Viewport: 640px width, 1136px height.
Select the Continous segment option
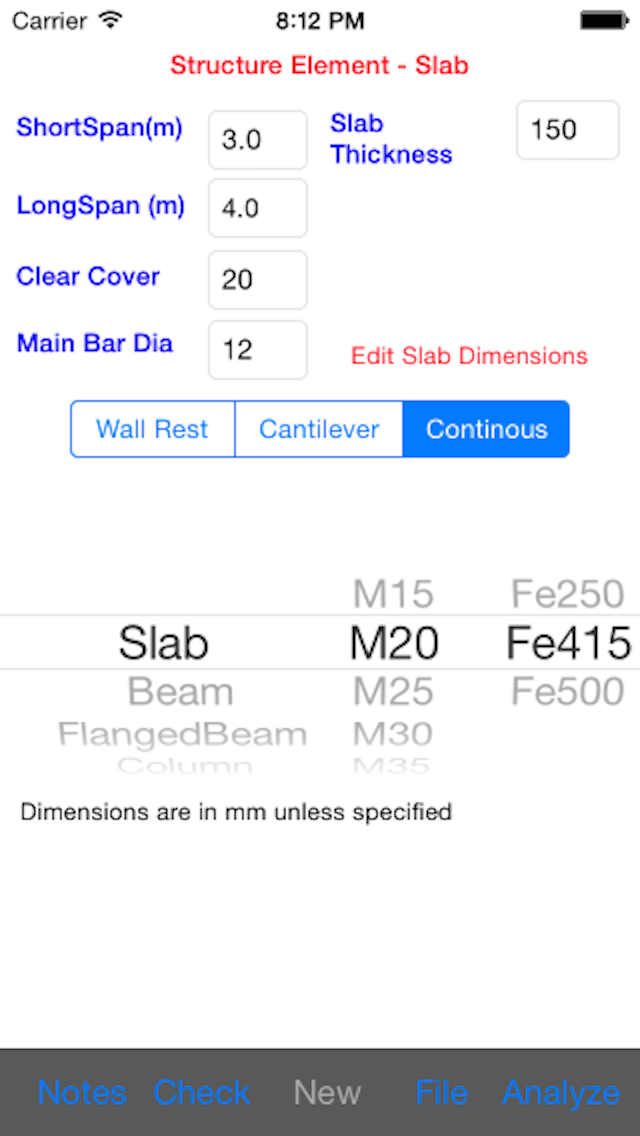486,430
